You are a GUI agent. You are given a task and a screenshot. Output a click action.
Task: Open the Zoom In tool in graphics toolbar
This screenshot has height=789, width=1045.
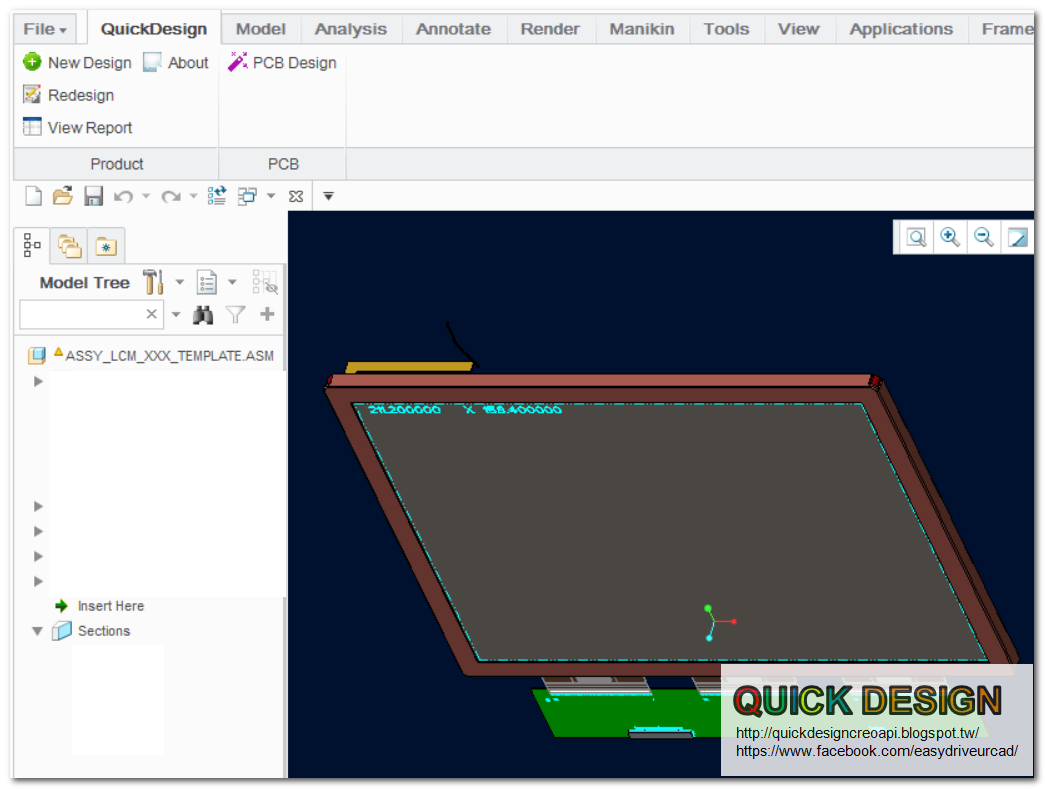tap(949, 237)
